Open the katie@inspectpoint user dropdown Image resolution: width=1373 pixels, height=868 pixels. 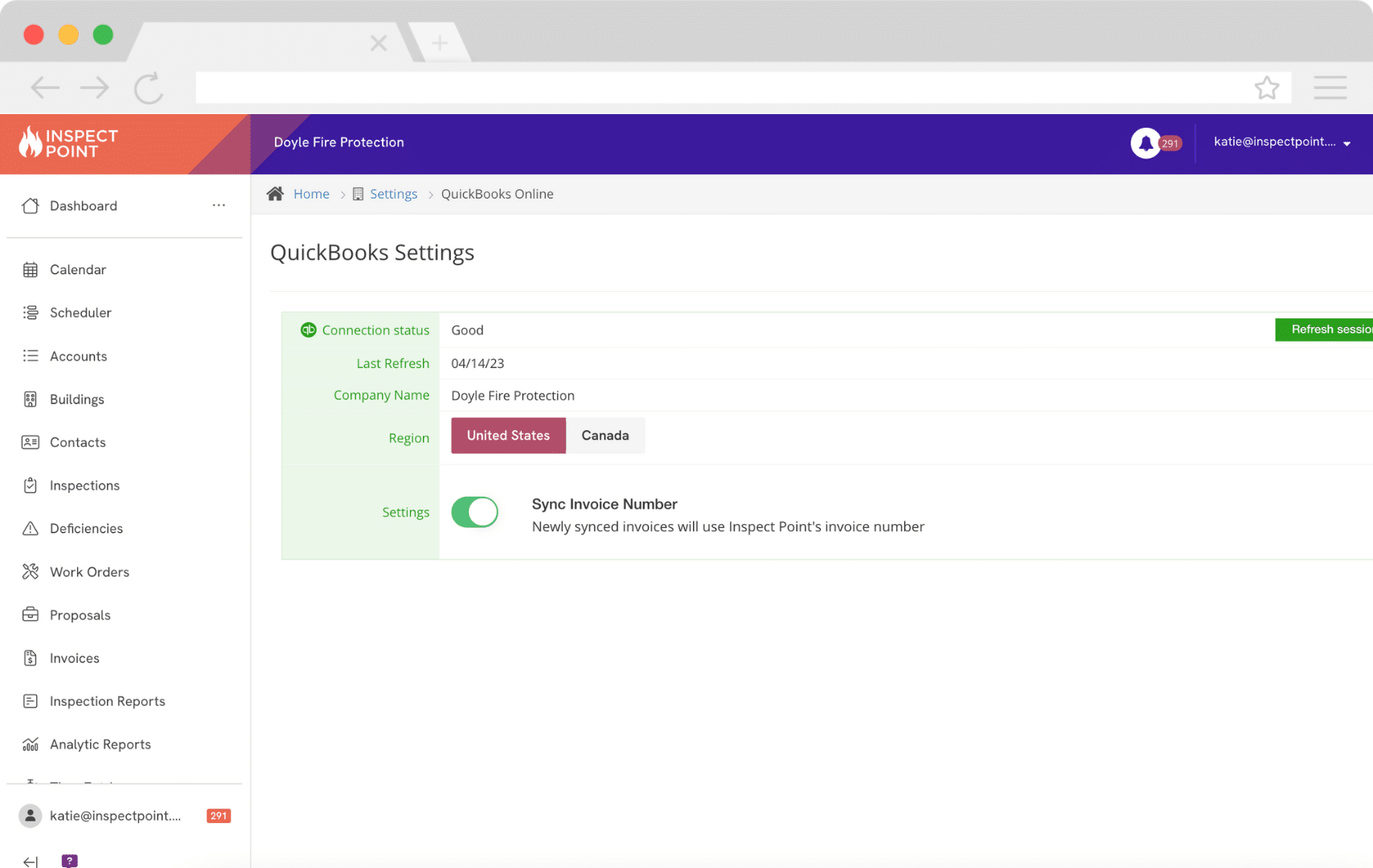pos(1282,142)
